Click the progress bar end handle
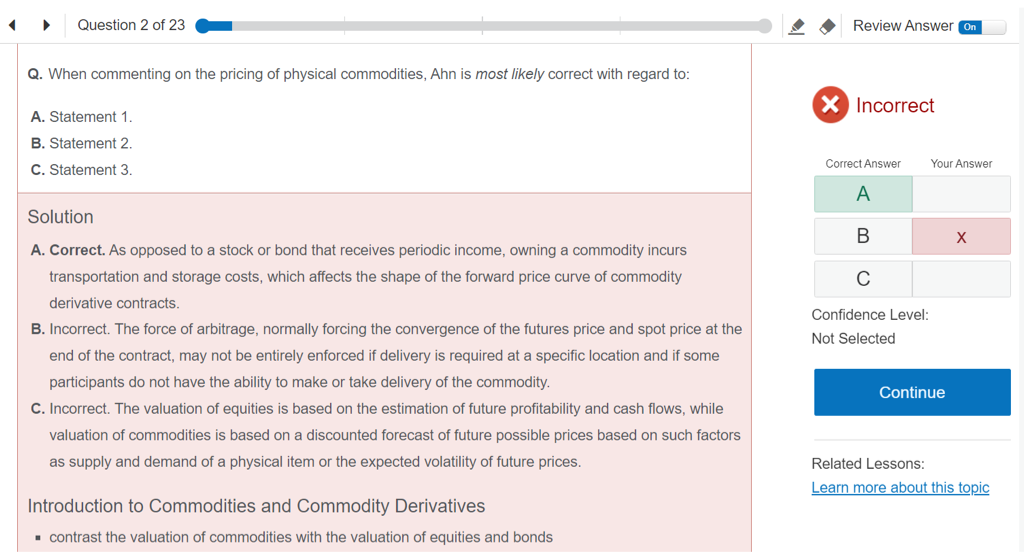 pos(765,26)
